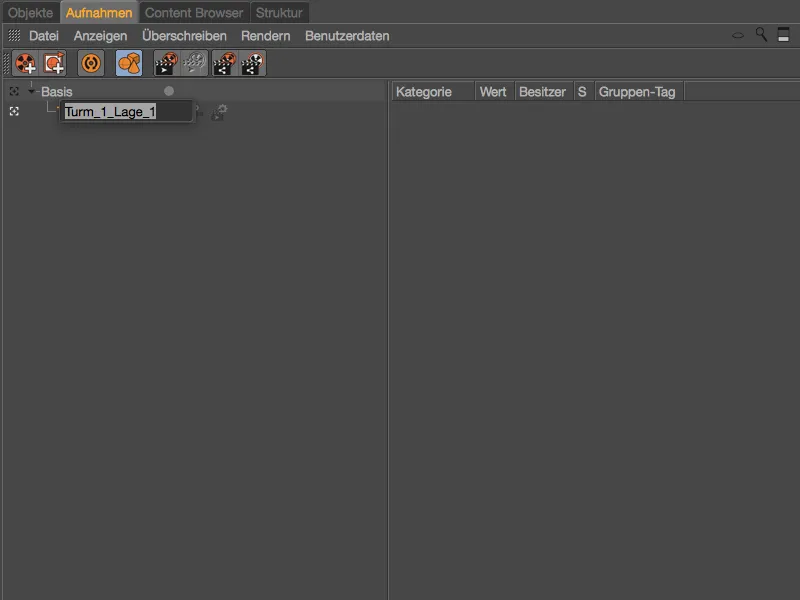Click the eye-shaped icon in the menu bar
The height and width of the screenshot is (600, 800).
(738, 35)
